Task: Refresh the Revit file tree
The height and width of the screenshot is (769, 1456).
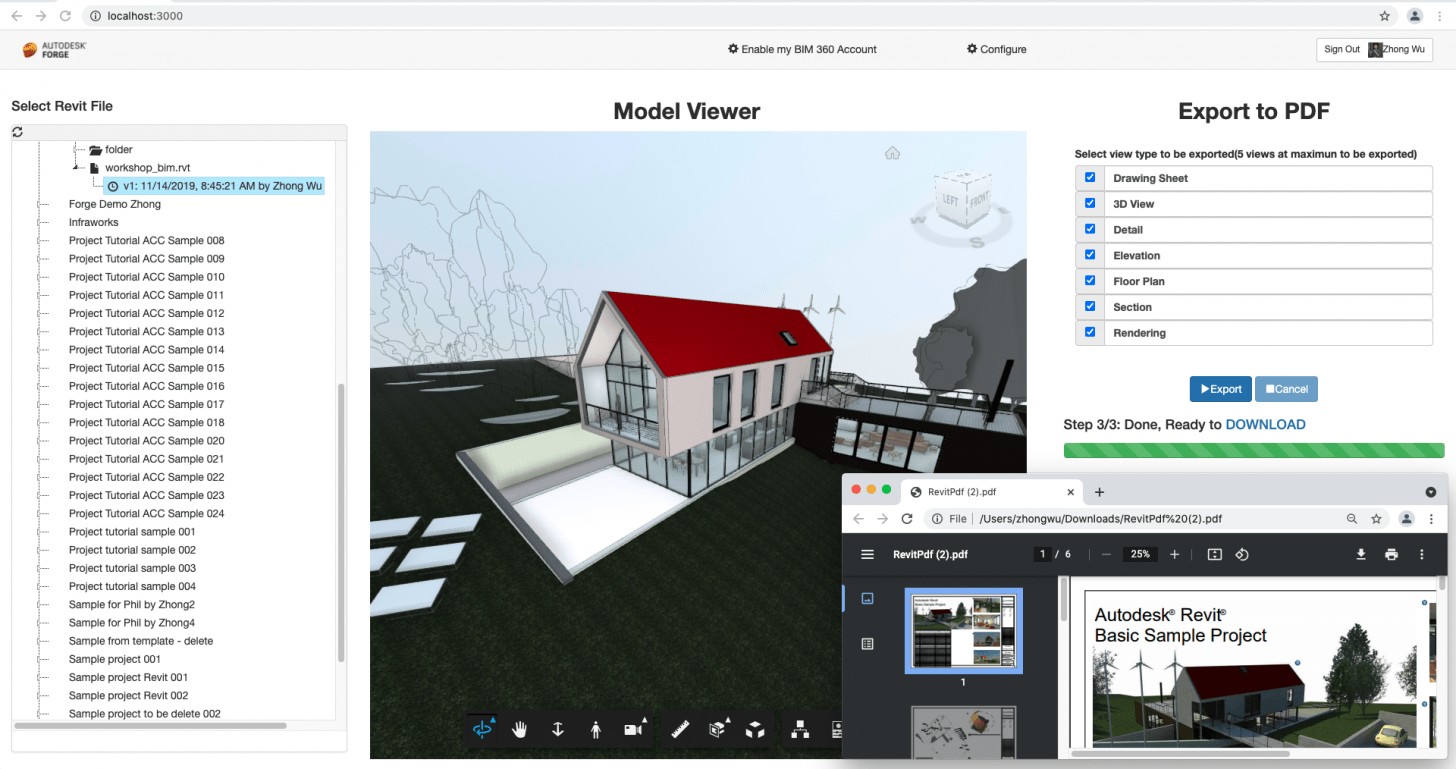Action: click(x=17, y=131)
